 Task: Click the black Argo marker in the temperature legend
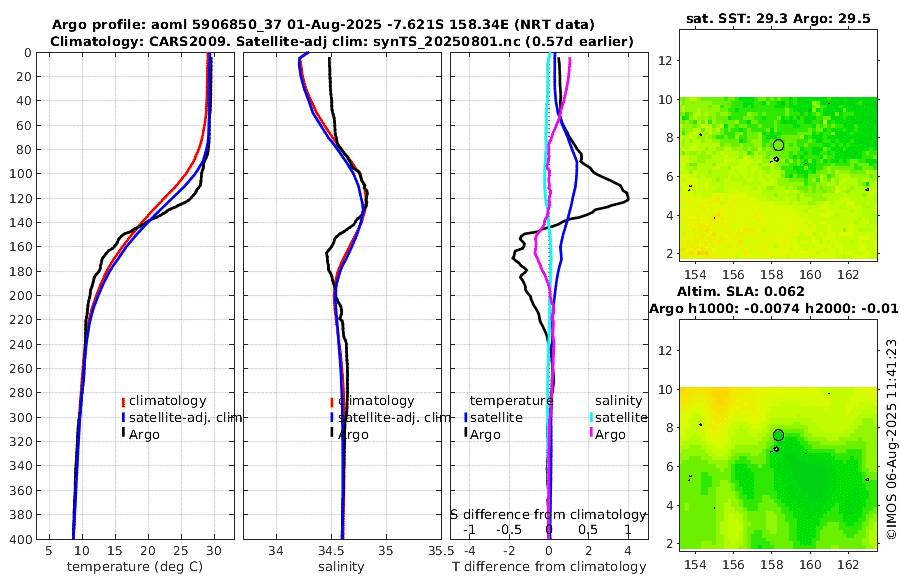click(123, 434)
